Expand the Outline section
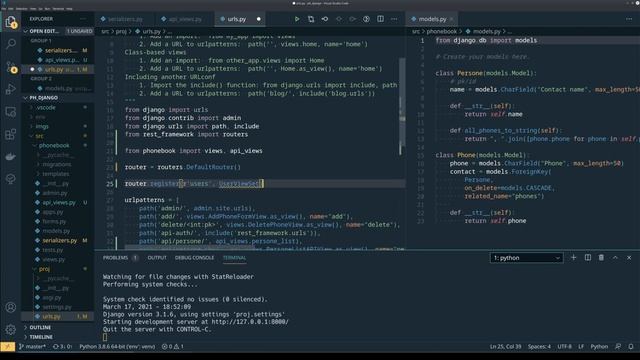The width and height of the screenshot is (640, 360). click(x=40, y=327)
